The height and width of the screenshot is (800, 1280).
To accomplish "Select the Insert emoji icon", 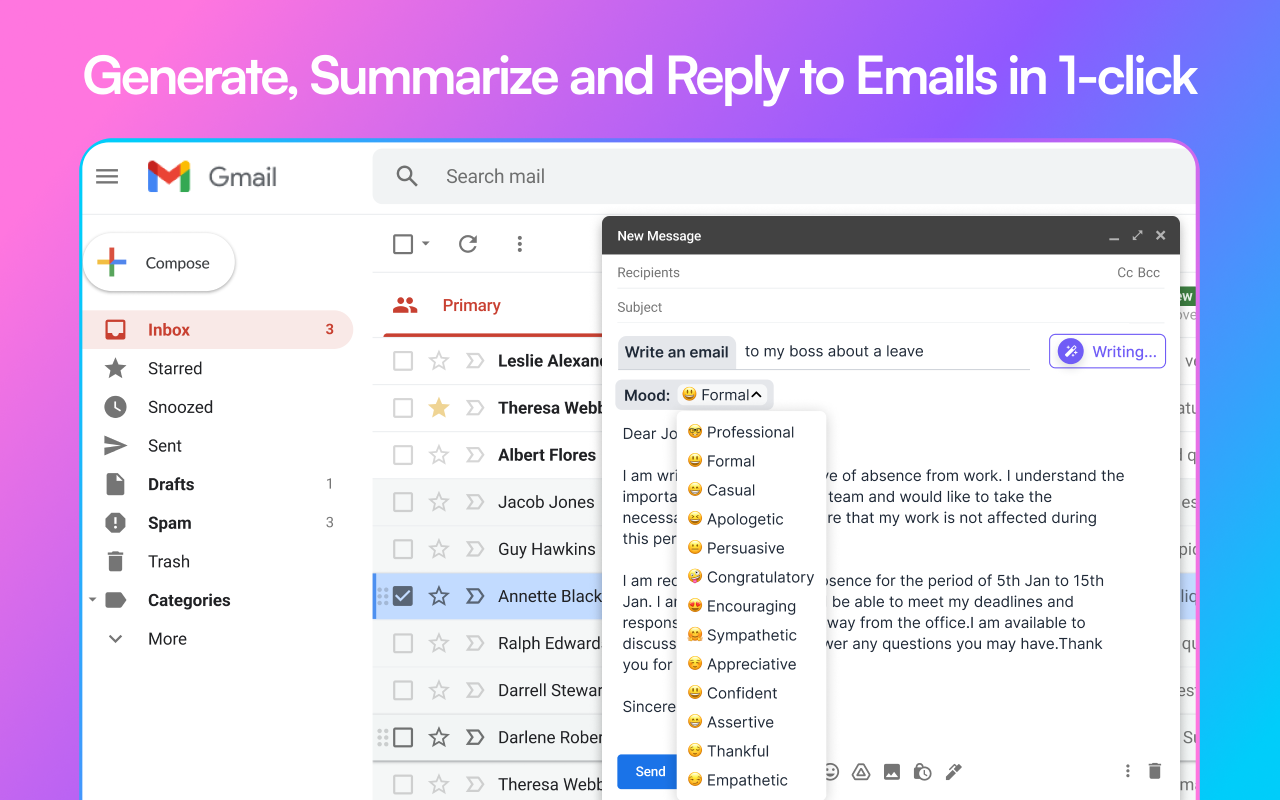I will (x=831, y=771).
